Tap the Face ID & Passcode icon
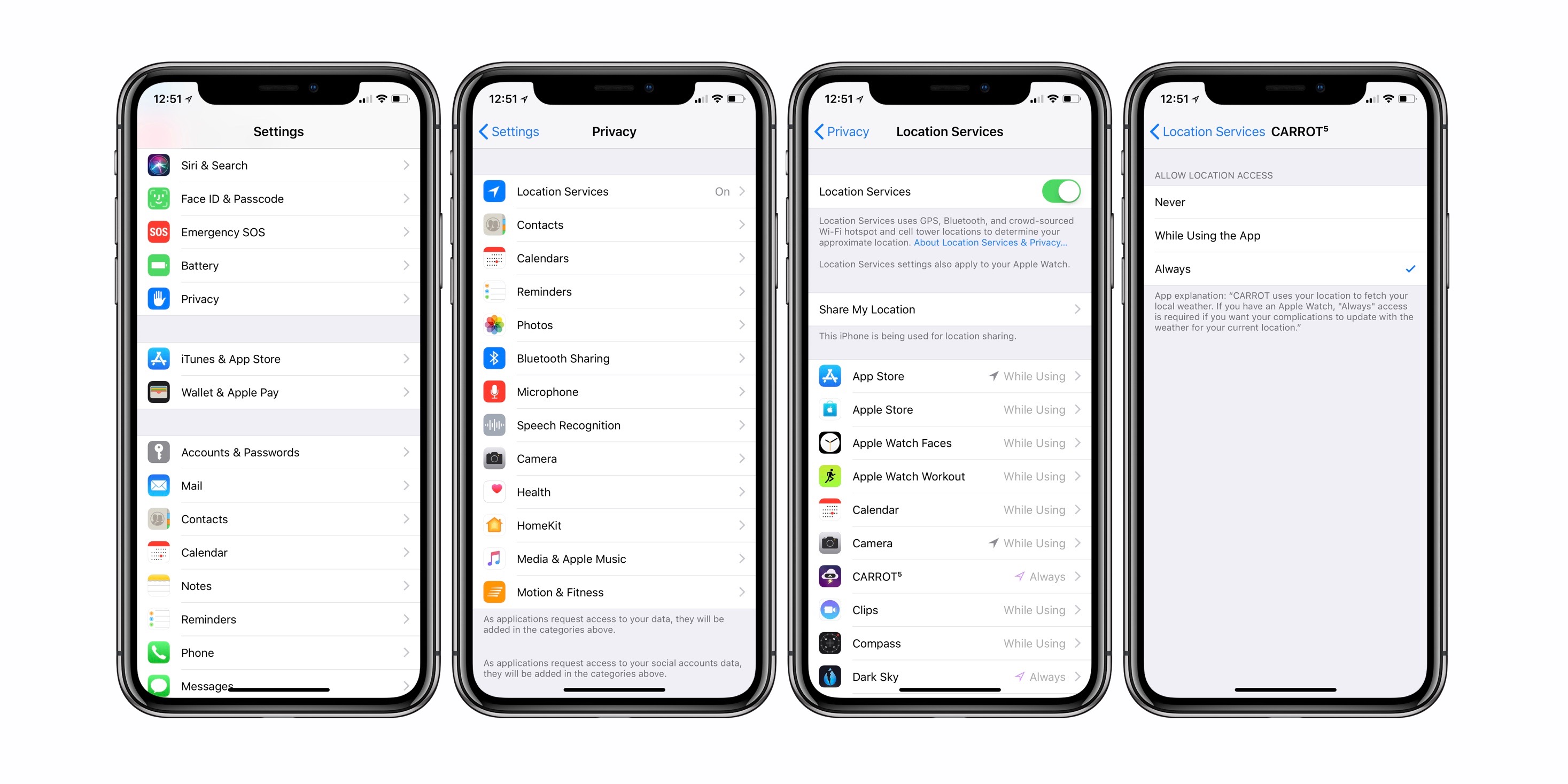1568x784 pixels. point(159,198)
